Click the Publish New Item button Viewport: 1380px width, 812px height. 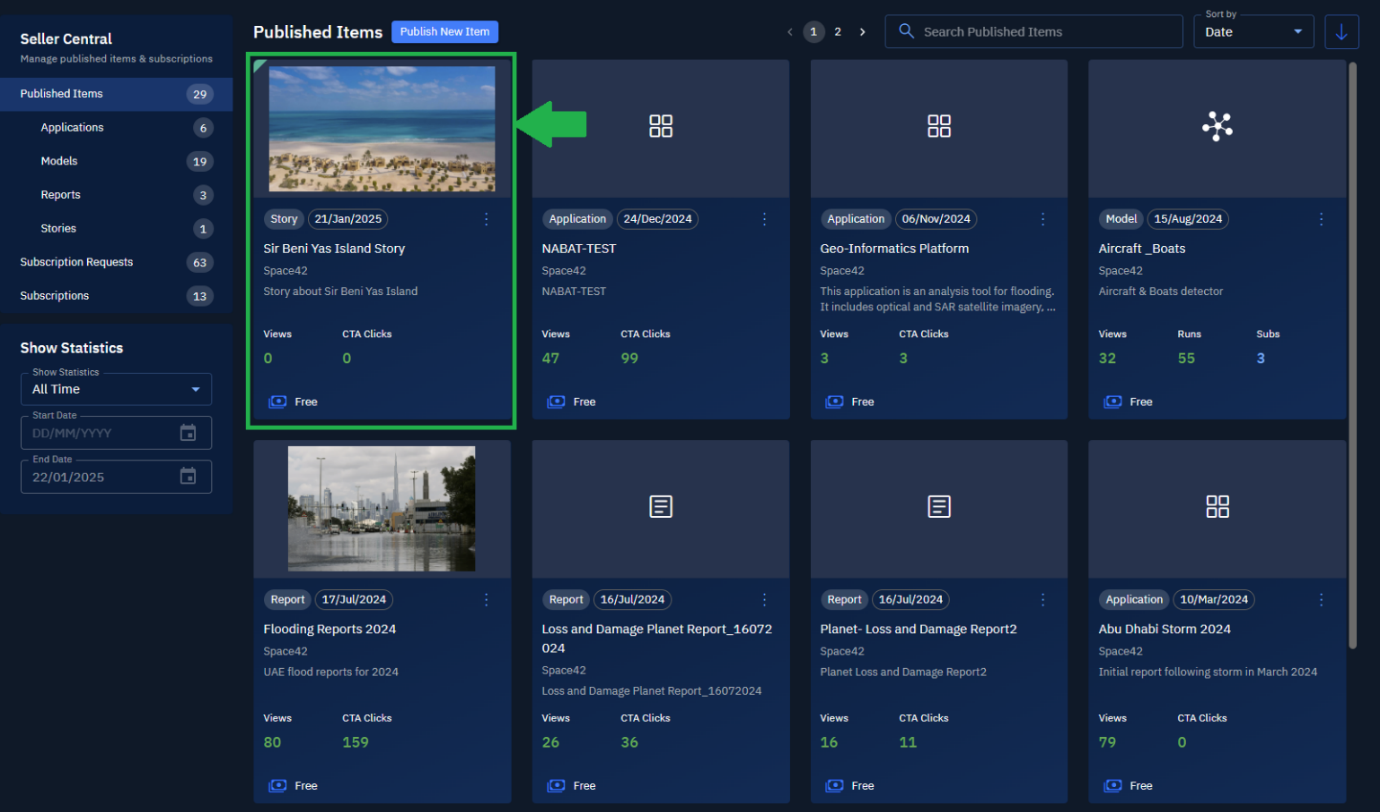tap(444, 32)
